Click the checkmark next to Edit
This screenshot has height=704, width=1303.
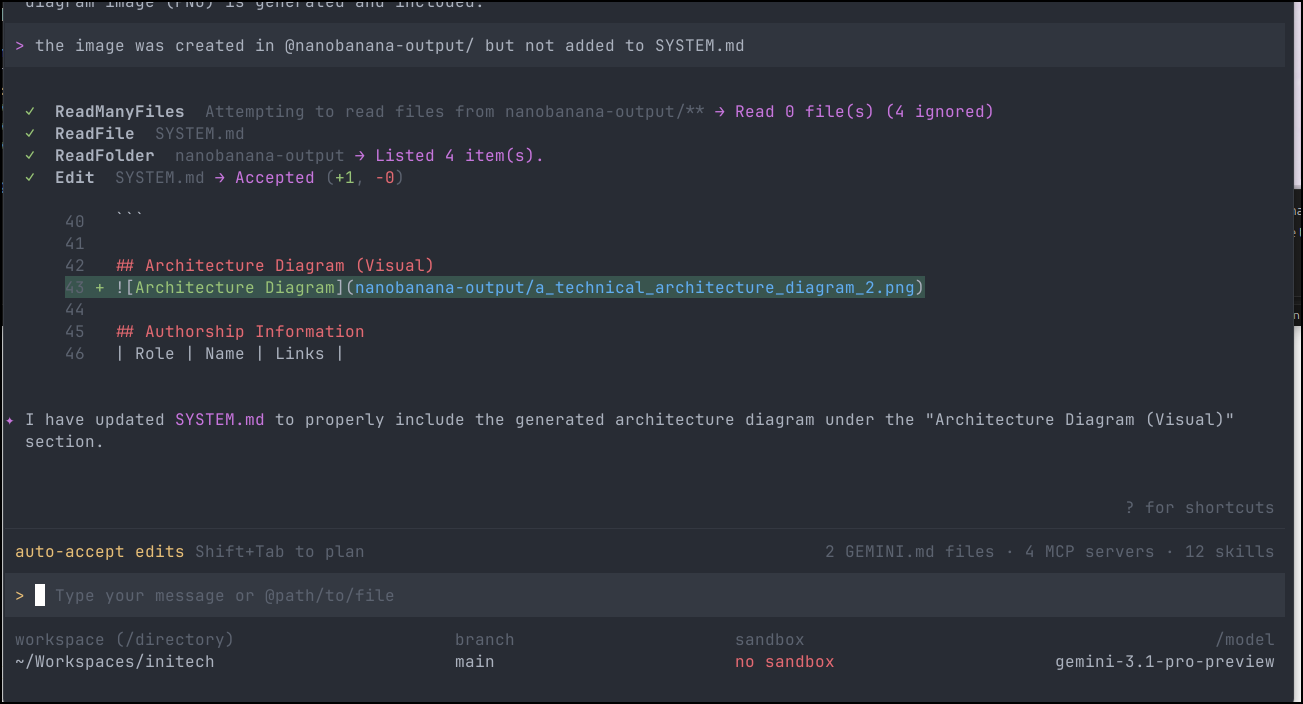tap(31, 178)
